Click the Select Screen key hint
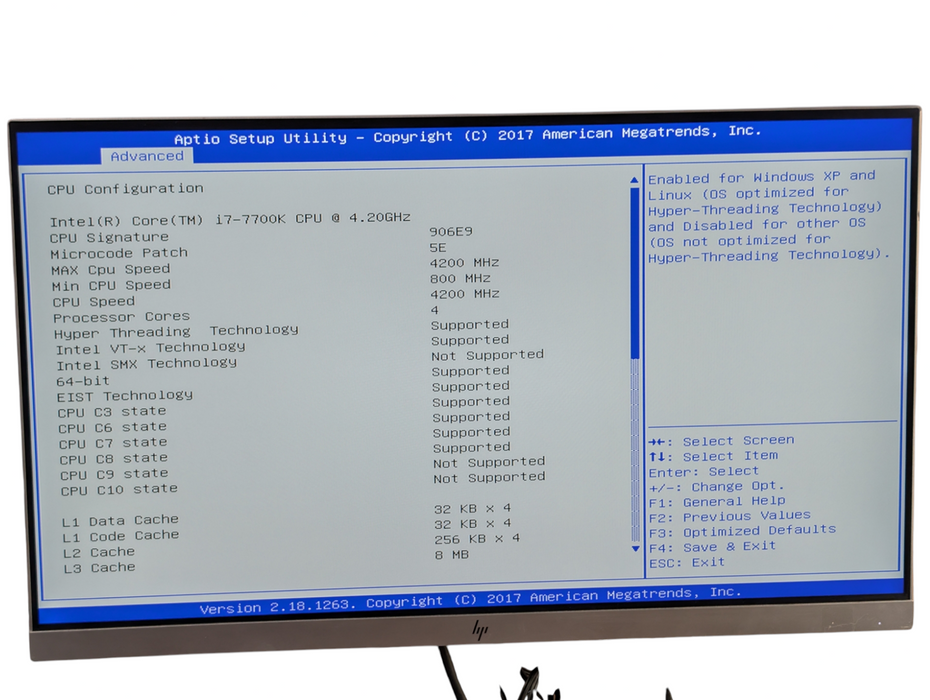This screenshot has width=930, height=700. click(x=721, y=441)
